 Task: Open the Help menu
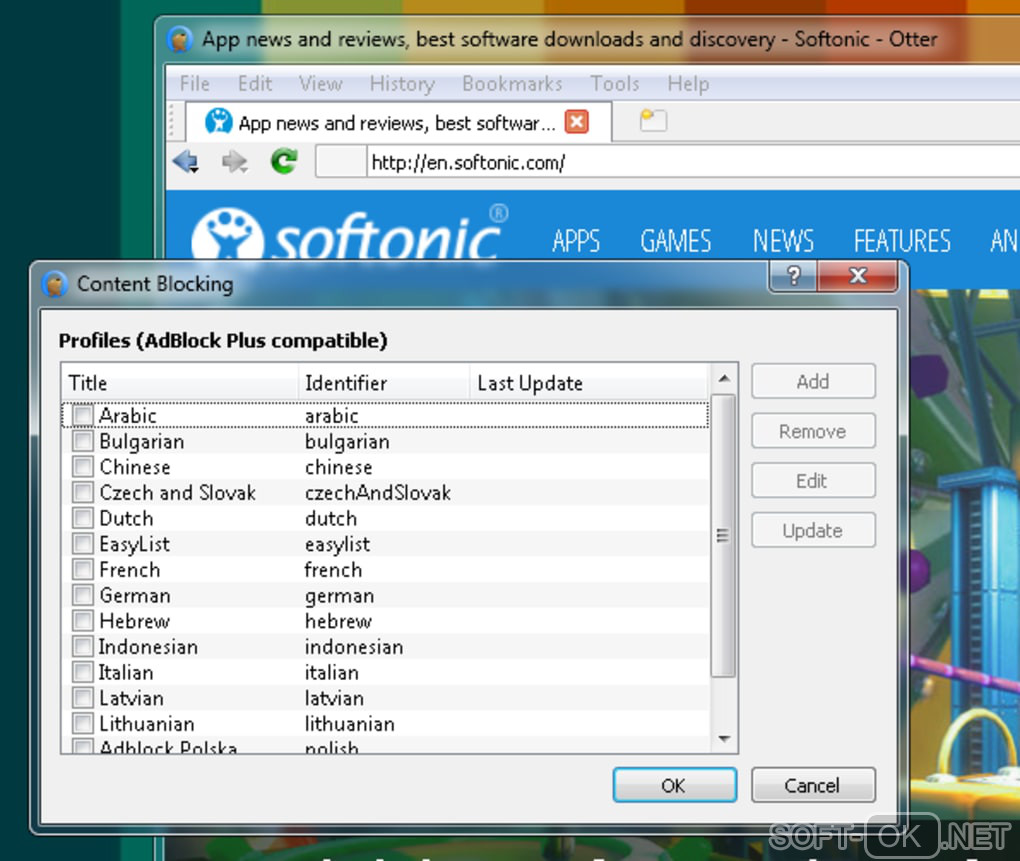pyautogui.click(x=688, y=84)
